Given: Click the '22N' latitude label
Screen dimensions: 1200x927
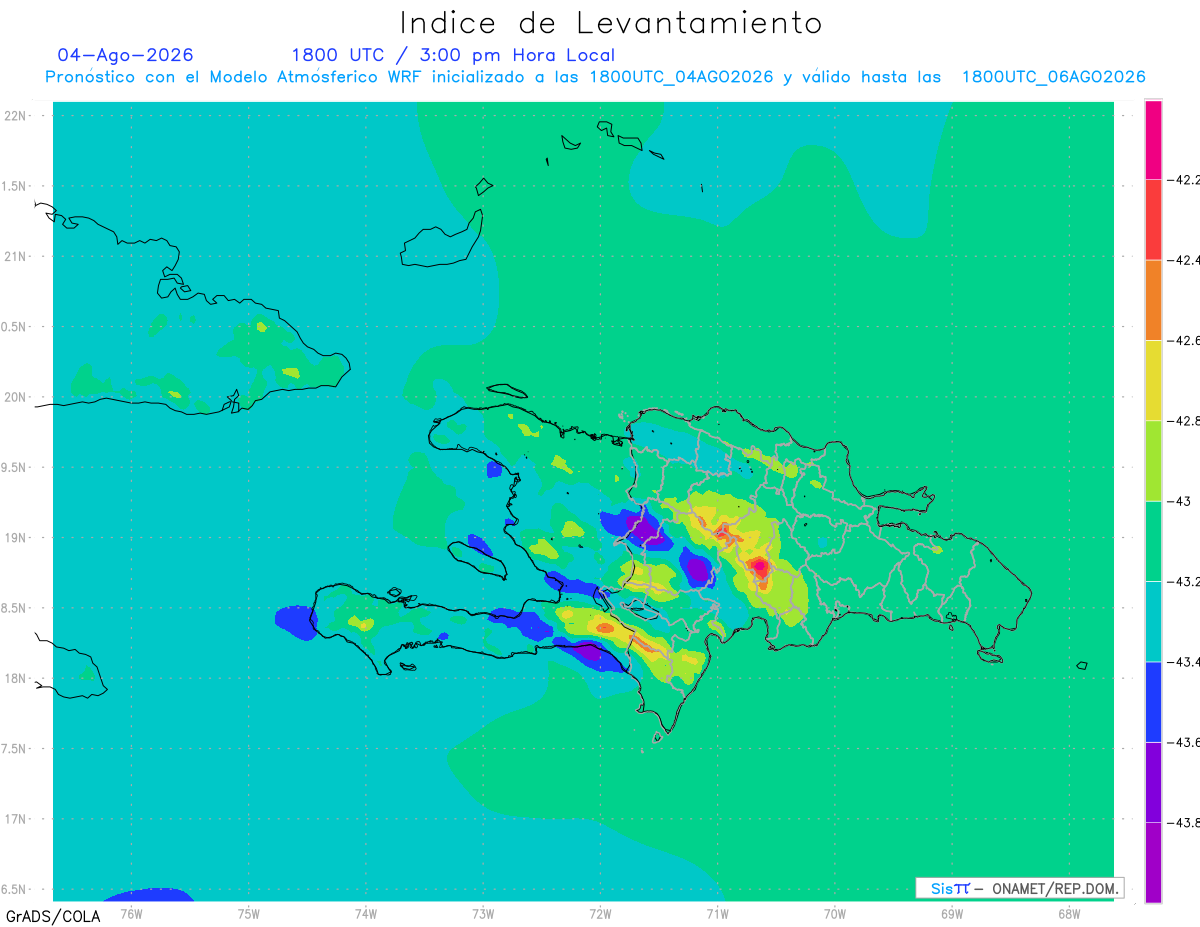Looking at the screenshot, I should point(15,116).
